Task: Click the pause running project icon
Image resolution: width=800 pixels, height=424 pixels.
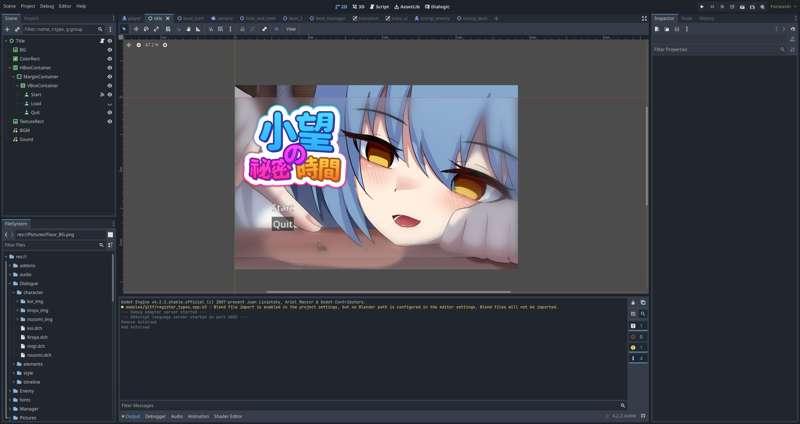Action: 712,7
